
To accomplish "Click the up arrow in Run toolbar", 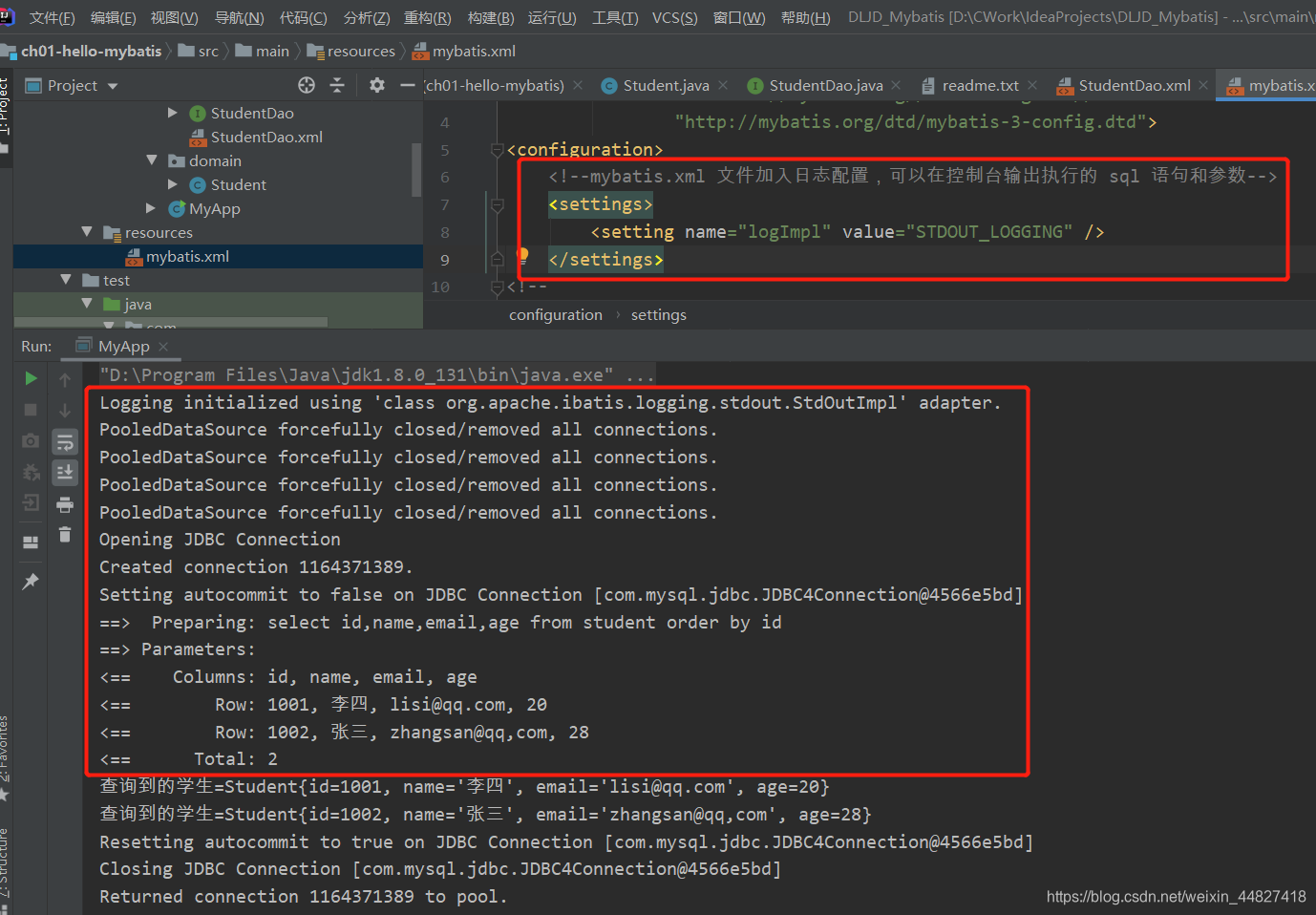I will tap(65, 379).
